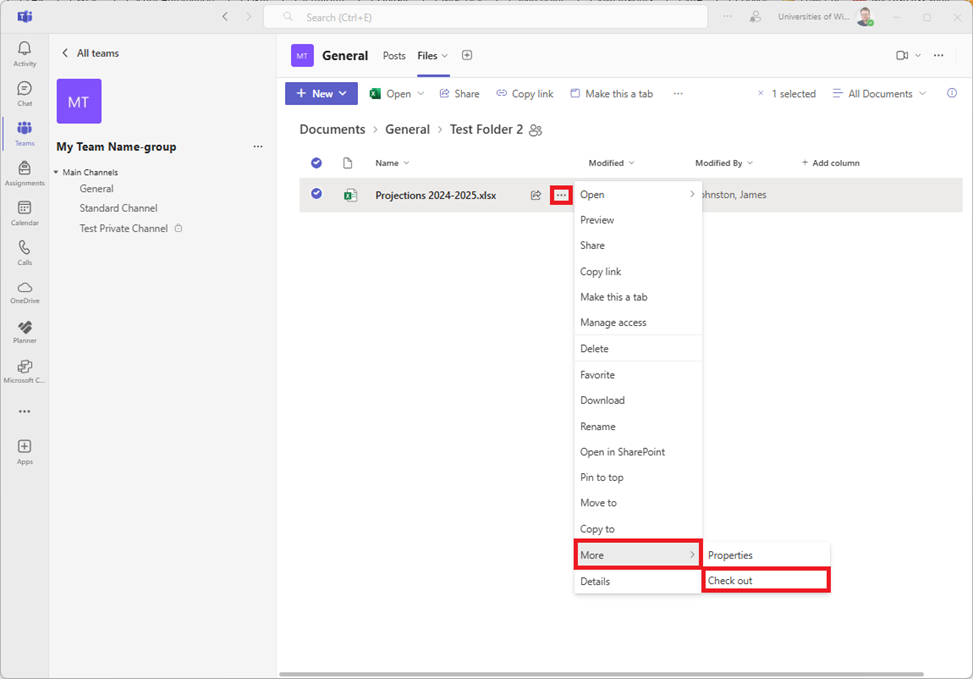The height and width of the screenshot is (679, 973).
Task: Click the share icon beside Projections file
Action: (536, 195)
